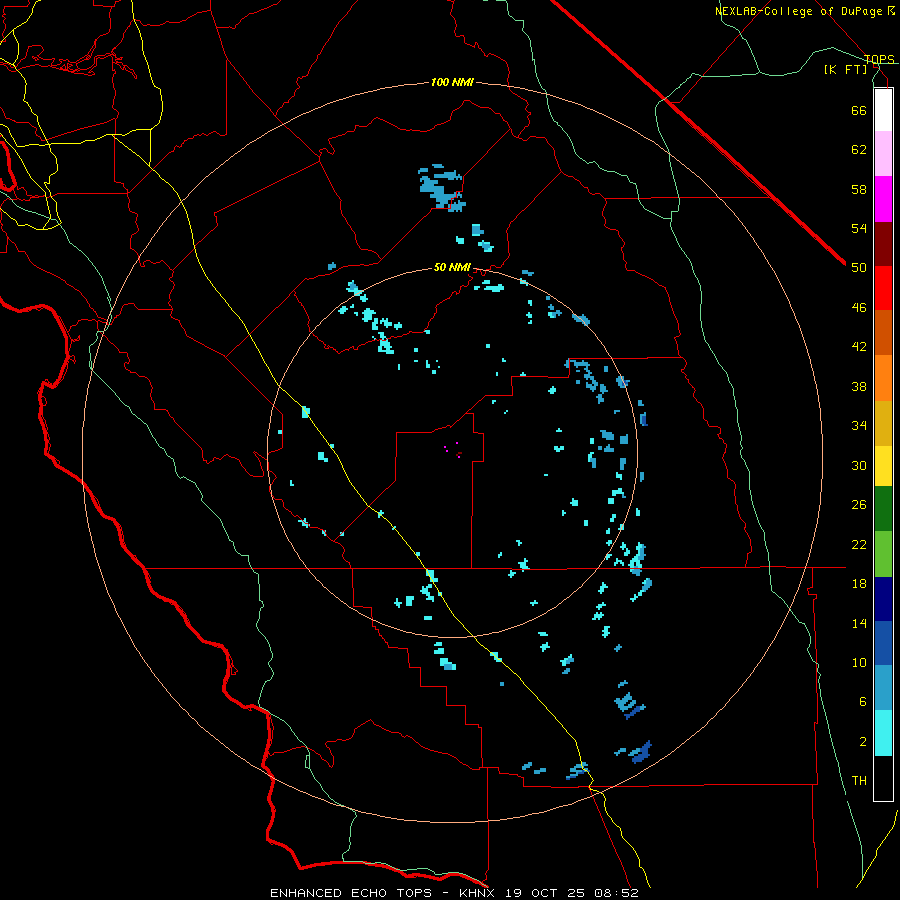Click the '46' legend value
The height and width of the screenshot is (900, 900).
pos(859,308)
